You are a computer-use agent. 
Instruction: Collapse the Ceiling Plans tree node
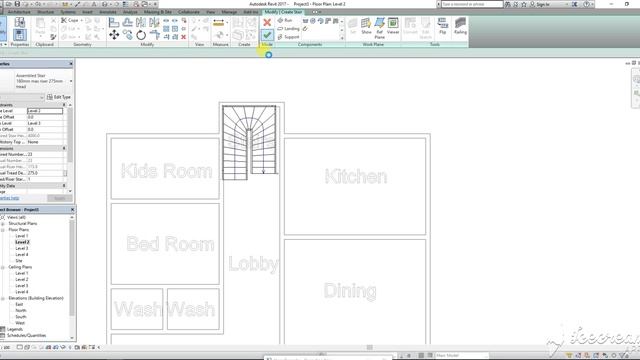[x=3, y=267]
